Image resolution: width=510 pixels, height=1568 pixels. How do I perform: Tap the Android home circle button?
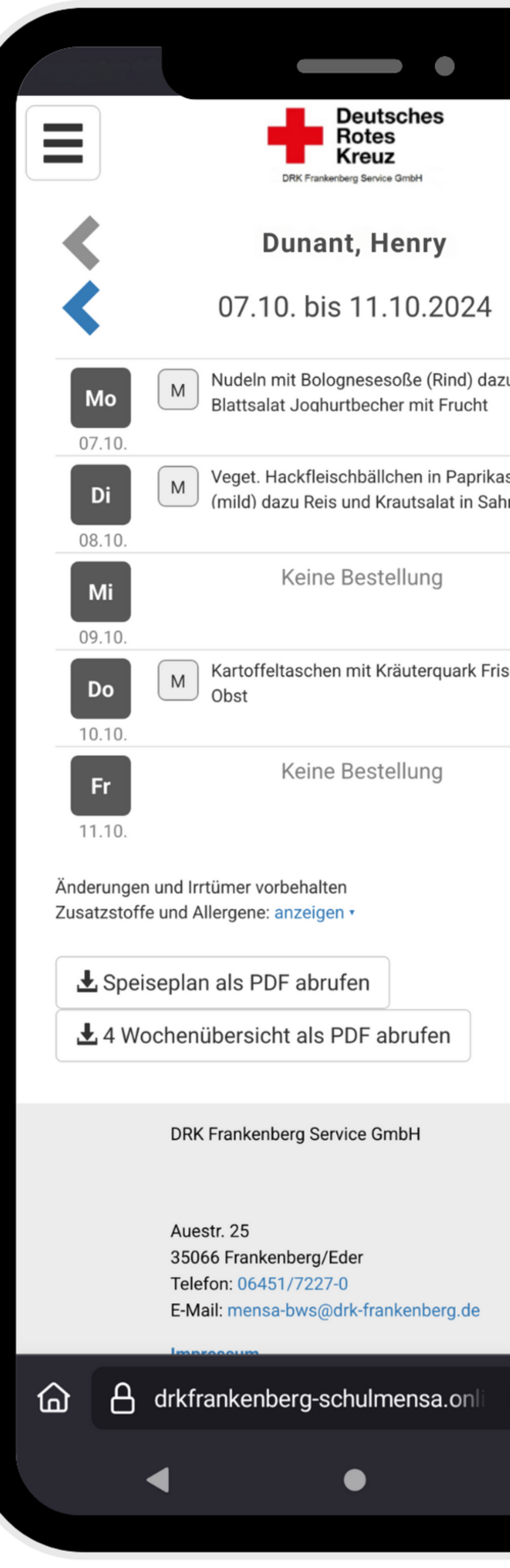pyautogui.click(x=355, y=1479)
